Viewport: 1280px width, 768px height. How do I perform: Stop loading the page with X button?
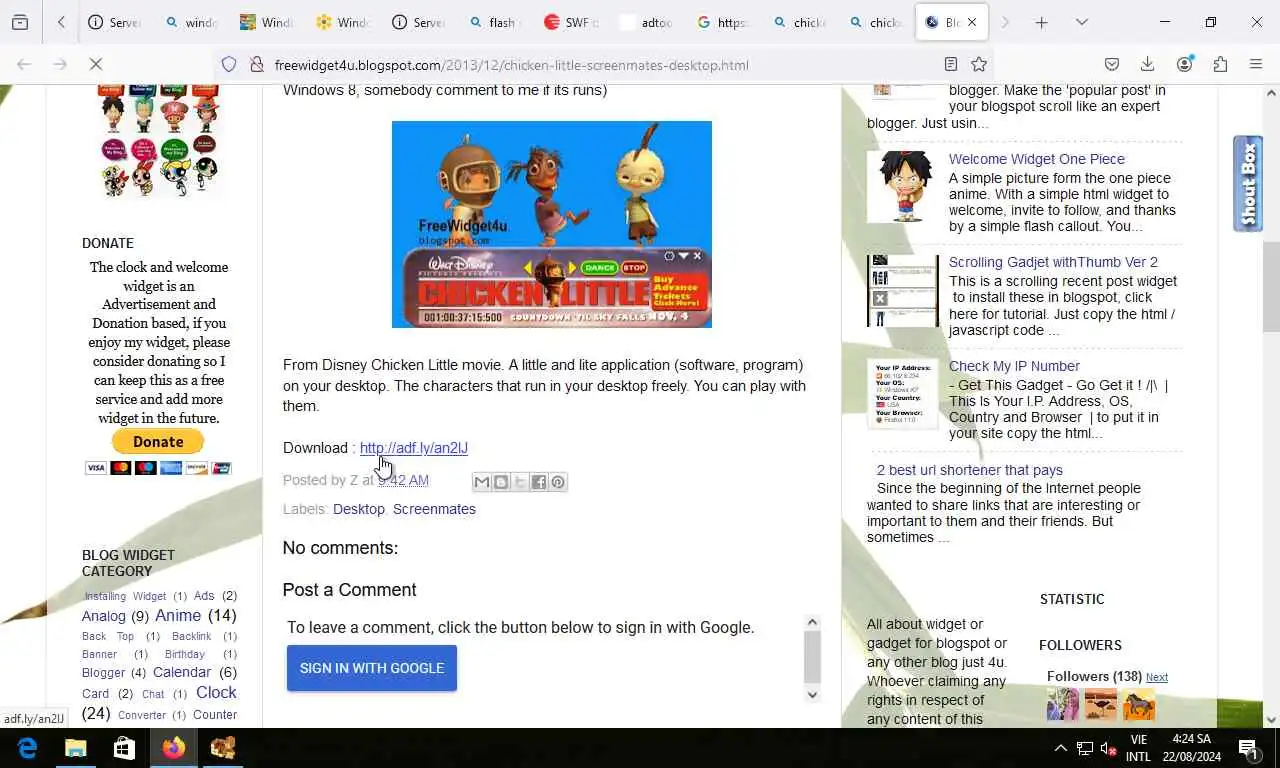pos(96,64)
